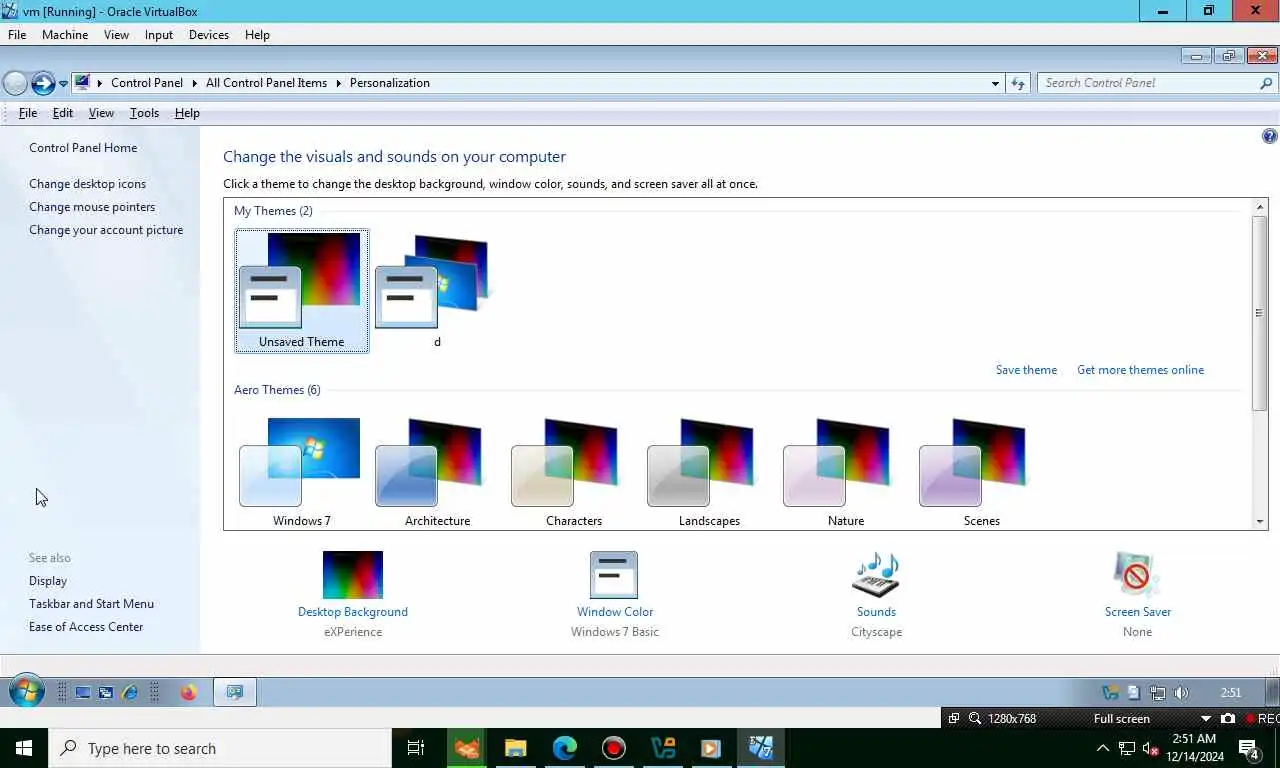Open Ease of Access Center link
This screenshot has width=1280, height=768.
point(86,627)
